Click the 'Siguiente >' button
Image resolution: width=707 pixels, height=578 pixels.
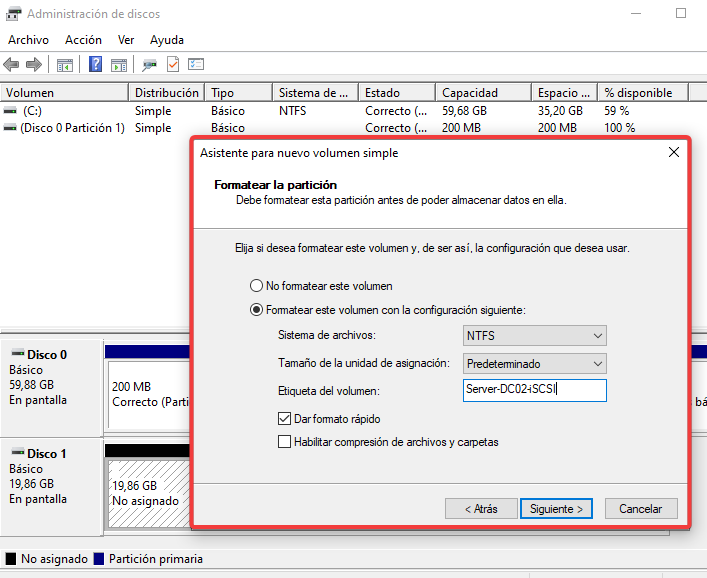pos(557,508)
